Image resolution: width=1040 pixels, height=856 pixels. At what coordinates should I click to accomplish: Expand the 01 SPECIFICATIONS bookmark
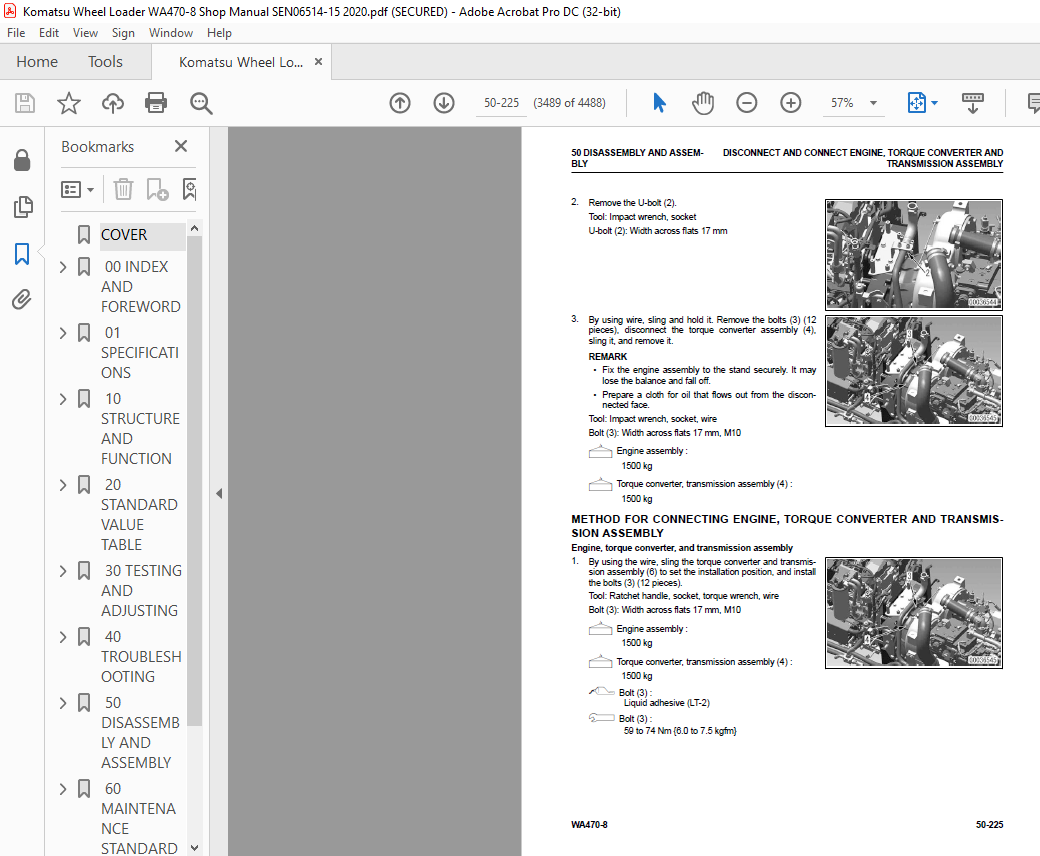(x=63, y=333)
